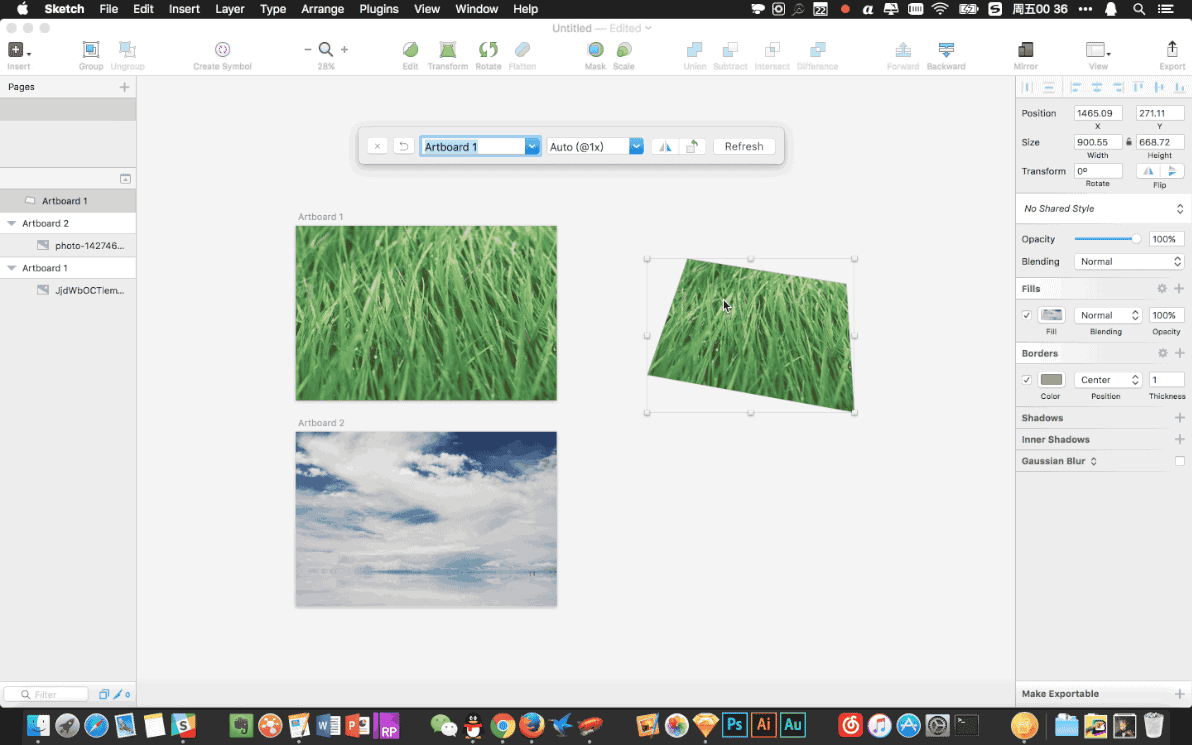Add a new page with plus icon
The image size is (1192, 745).
tap(125, 87)
